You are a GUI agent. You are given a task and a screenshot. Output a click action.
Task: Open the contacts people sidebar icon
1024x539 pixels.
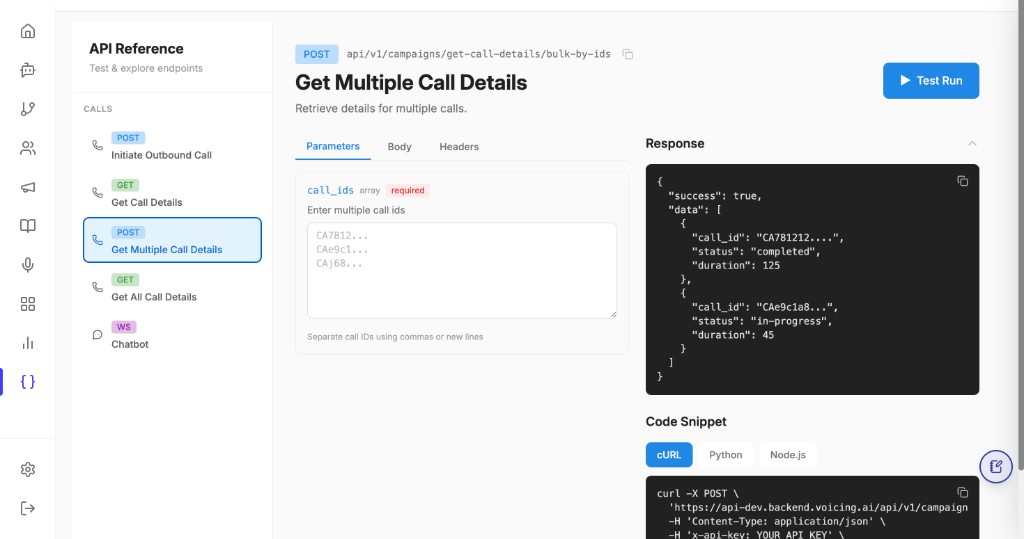coord(27,148)
